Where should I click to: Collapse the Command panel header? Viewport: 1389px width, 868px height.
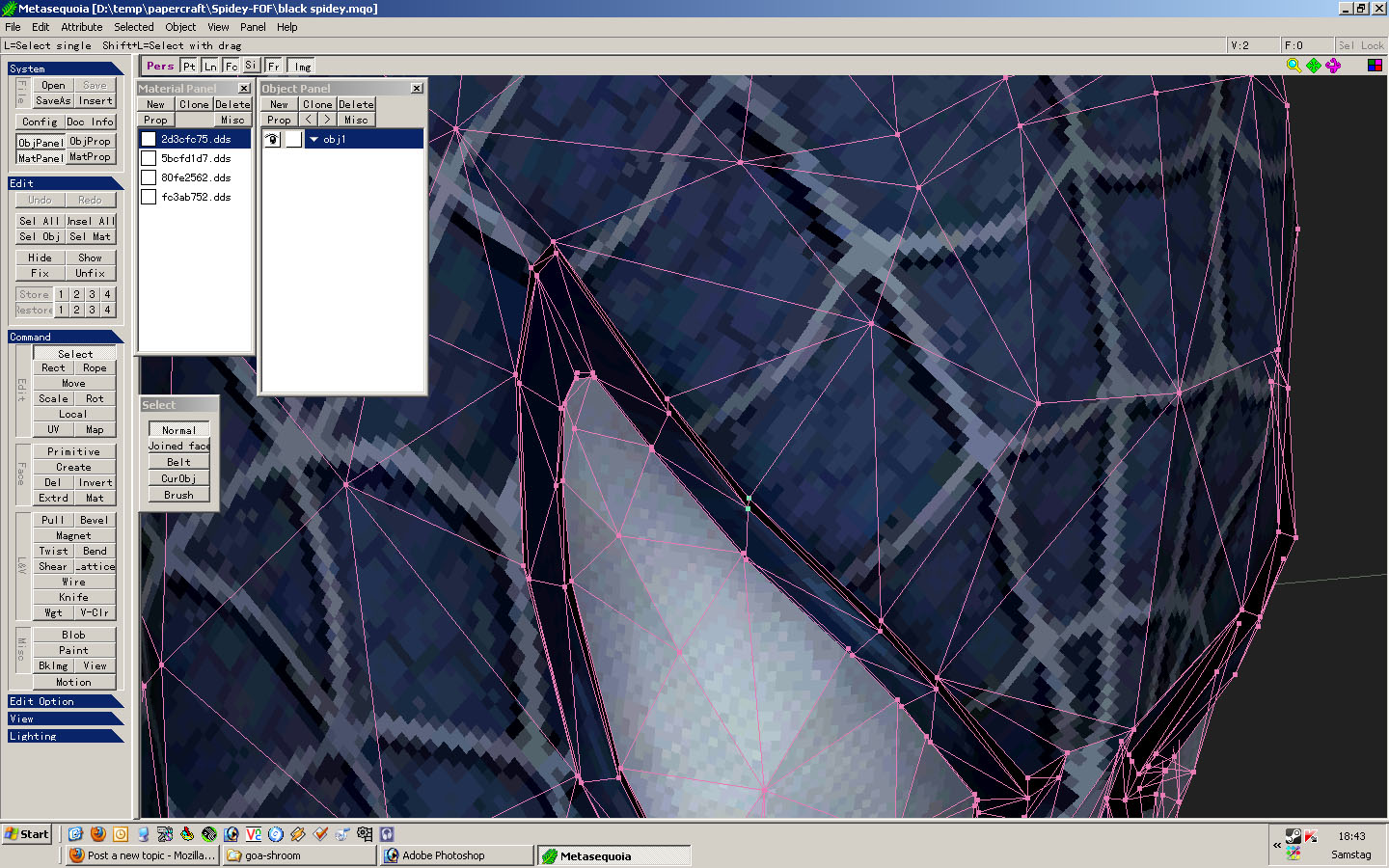(65, 337)
